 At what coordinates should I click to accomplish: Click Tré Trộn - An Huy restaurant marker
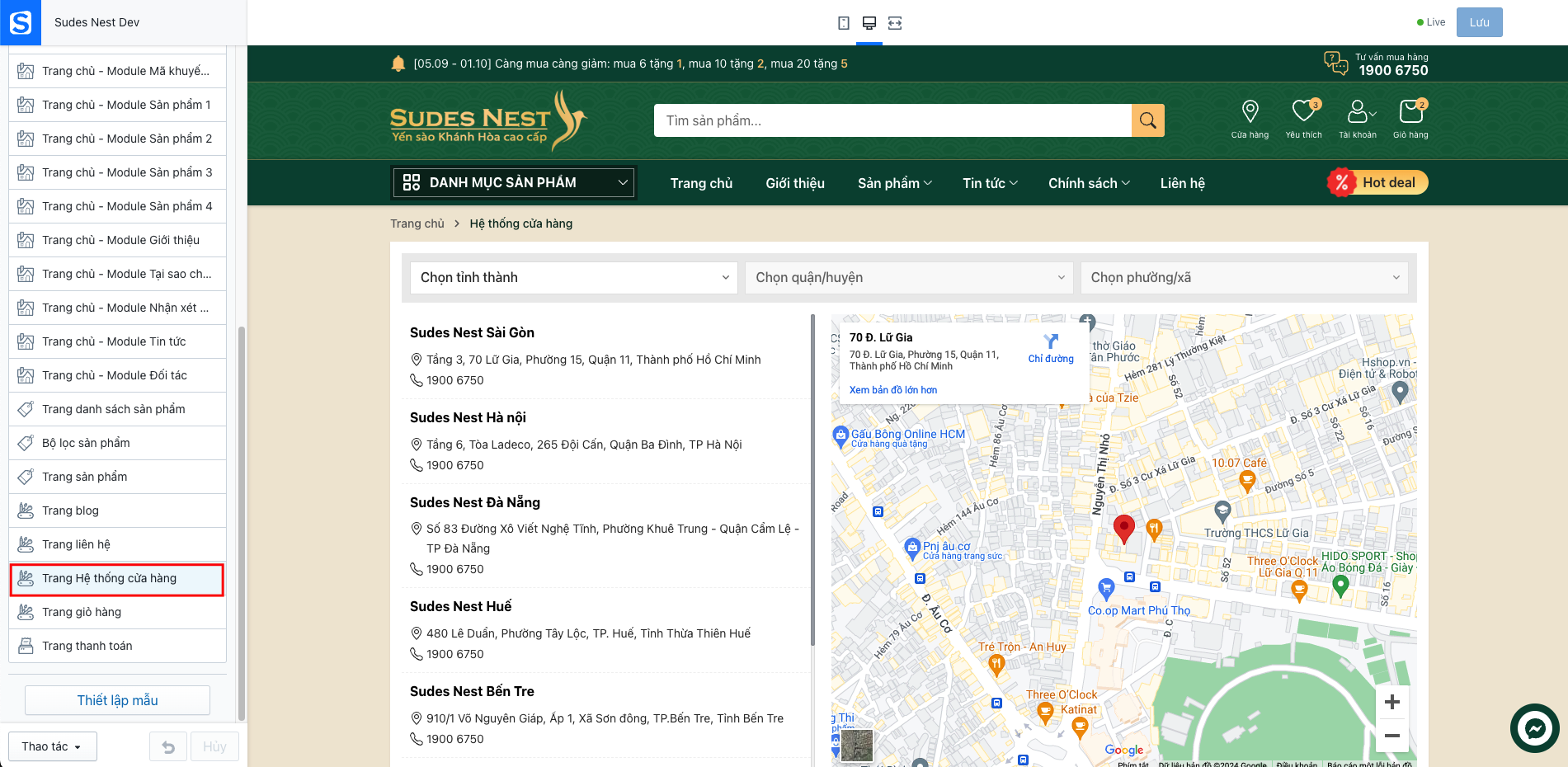click(996, 665)
